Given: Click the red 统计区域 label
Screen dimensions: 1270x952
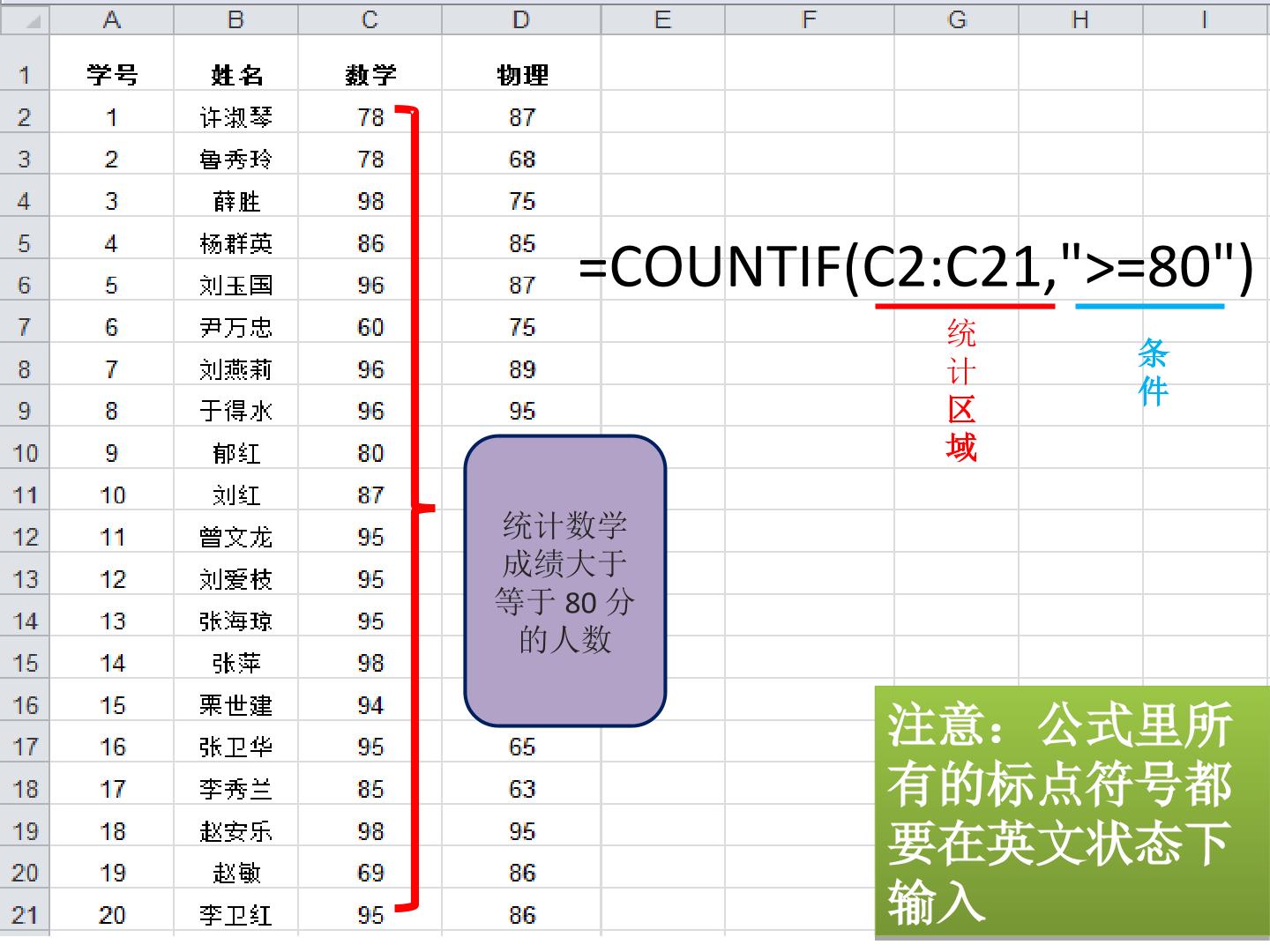Looking at the screenshot, I should pos(960,390).
